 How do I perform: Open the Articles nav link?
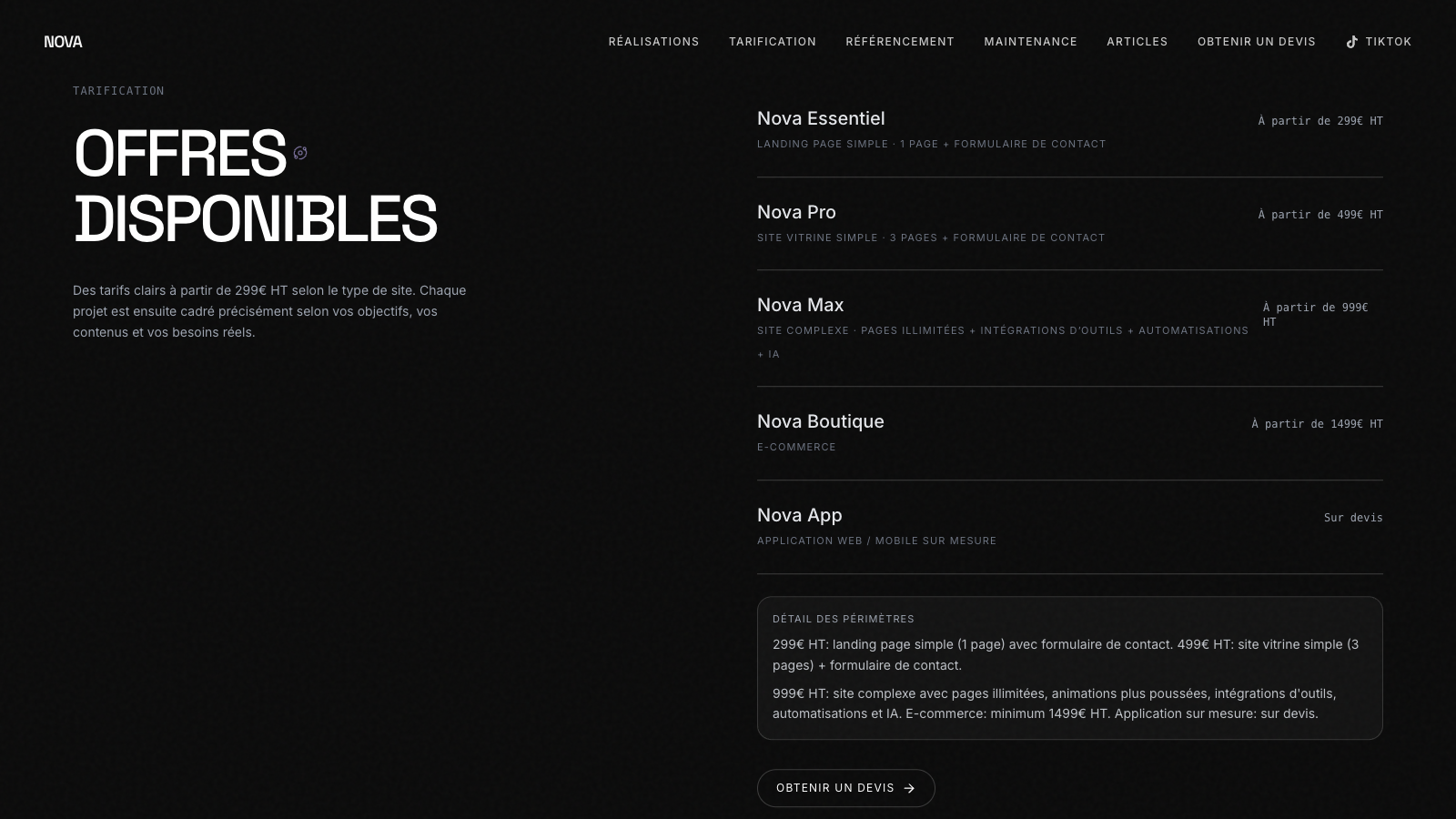point(1137,42)
